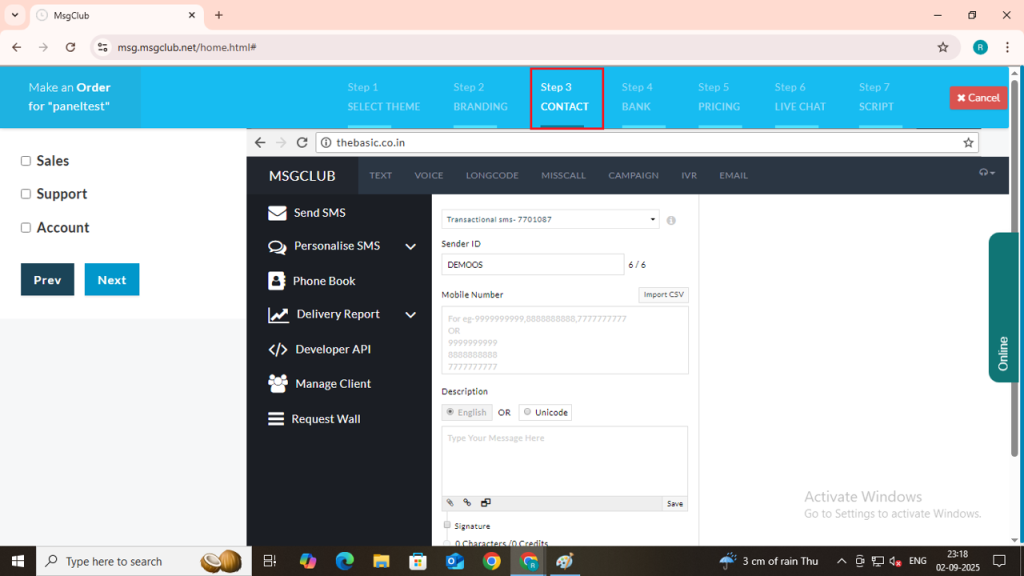The height and width of the screenshot is (576, 1024).
Task: Click the star icon in the preview address bar
Action: click(968, 142)
